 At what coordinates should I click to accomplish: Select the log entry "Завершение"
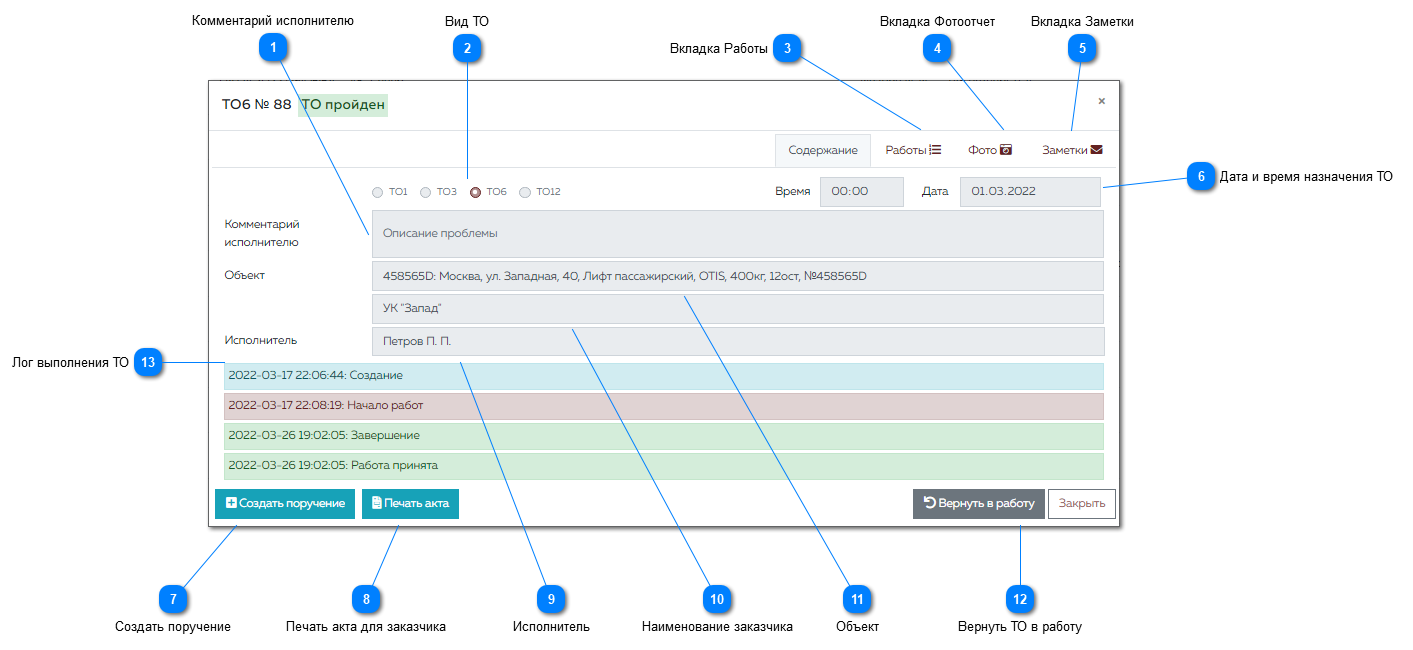point(664,436)
